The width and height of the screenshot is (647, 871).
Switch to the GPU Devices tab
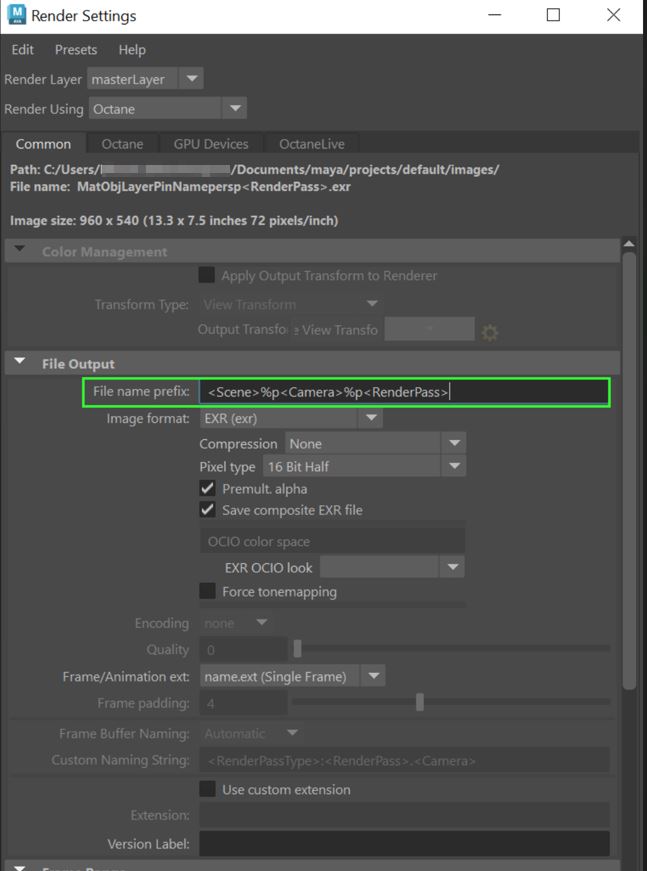tap(211, 144)
